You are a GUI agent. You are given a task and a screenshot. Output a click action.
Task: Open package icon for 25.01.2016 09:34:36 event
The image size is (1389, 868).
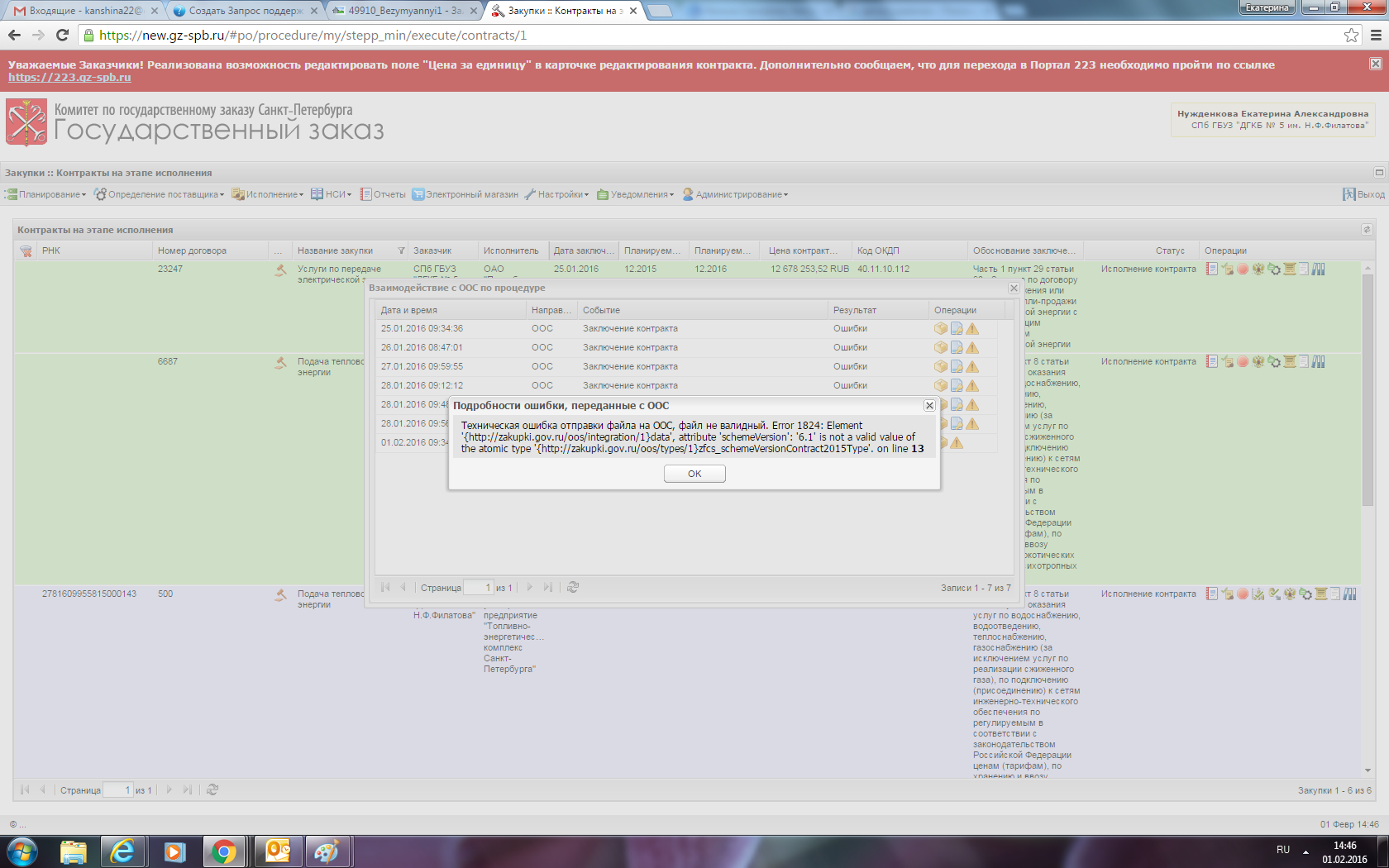click(941, 328)
